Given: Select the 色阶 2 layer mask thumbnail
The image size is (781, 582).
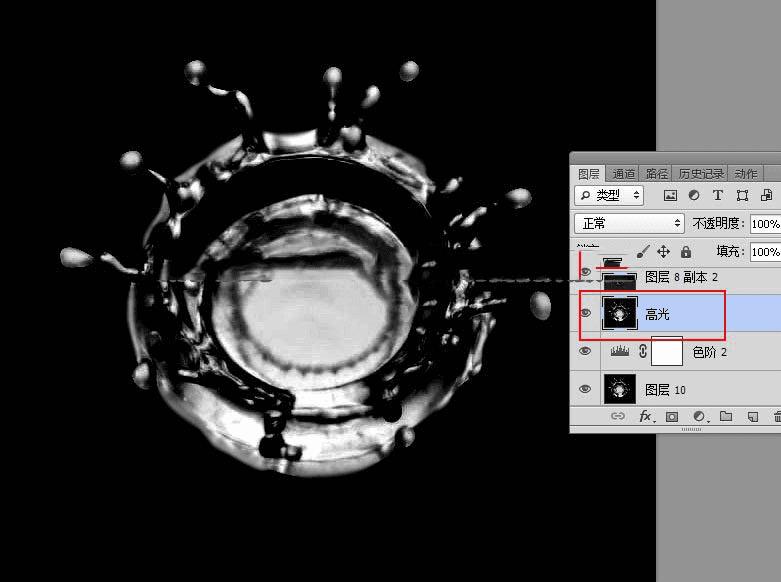Looking at the screenshot, I should pos(667,352).
